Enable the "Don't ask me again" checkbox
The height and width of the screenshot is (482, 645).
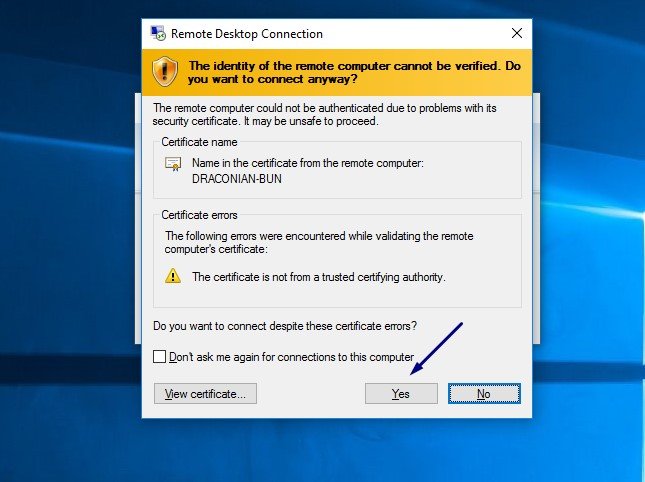(x=160, y=356)
